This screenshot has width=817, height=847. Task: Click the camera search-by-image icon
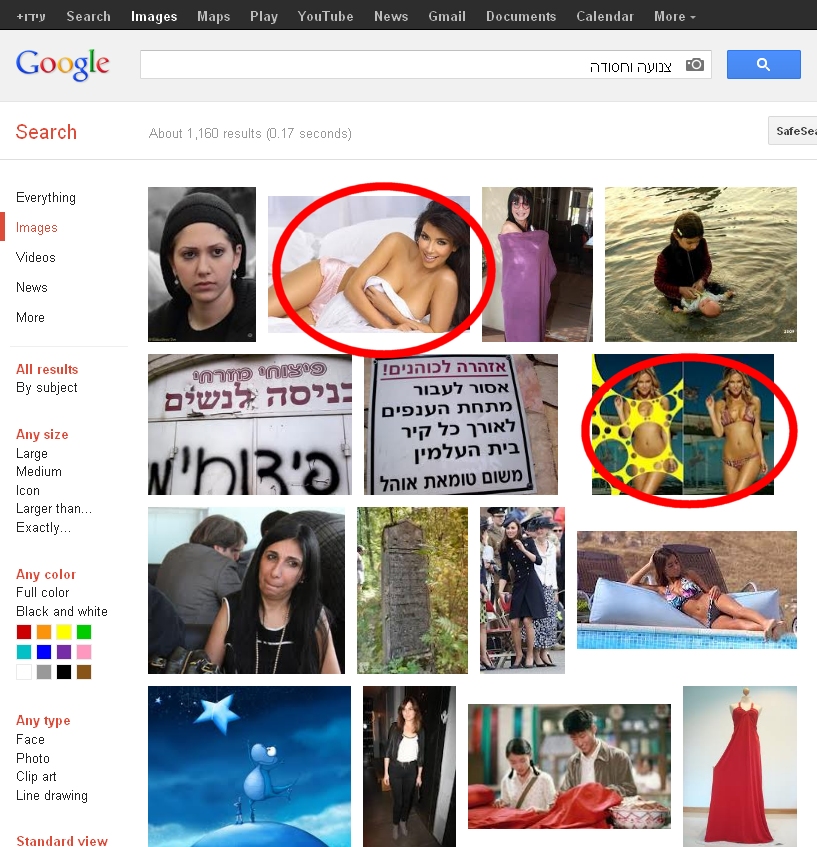tap(695, 65)
